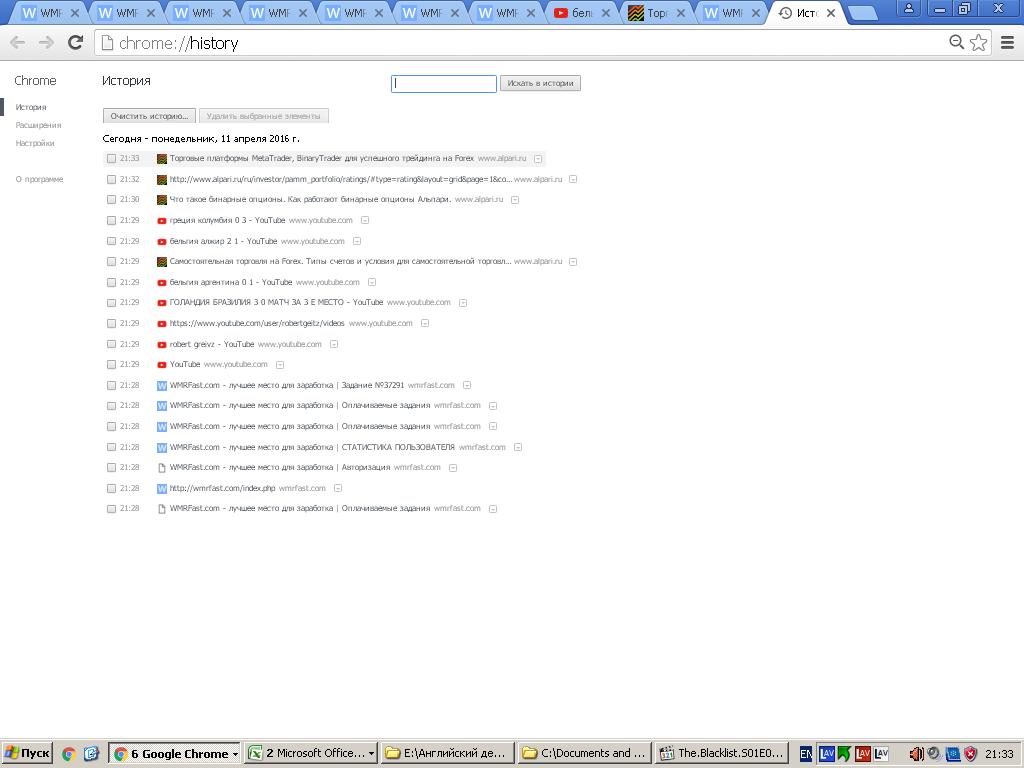Open dropdown menu for ГОЛАНДИЯ БРАЗИЛИЯ entry
The width and height of the screenshot is (1024, 768).
coord(463,303)
